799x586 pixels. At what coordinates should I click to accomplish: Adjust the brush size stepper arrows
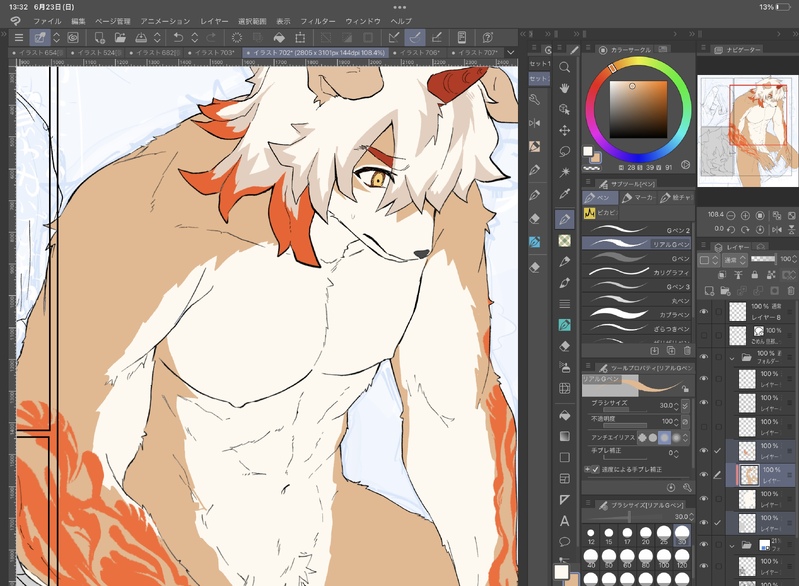click(x=676, y=406)
